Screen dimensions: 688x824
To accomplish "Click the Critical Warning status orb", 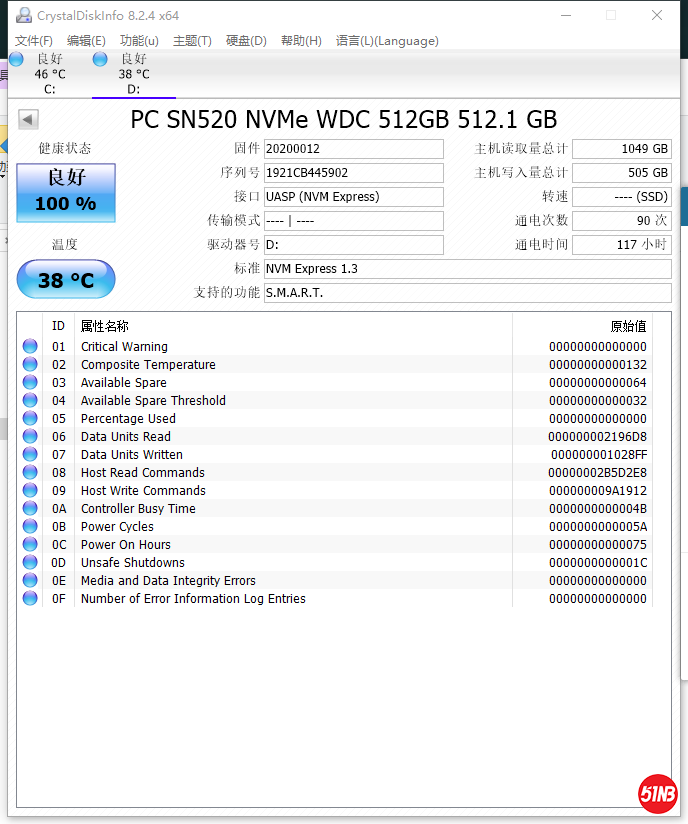I will pos(30,347).
